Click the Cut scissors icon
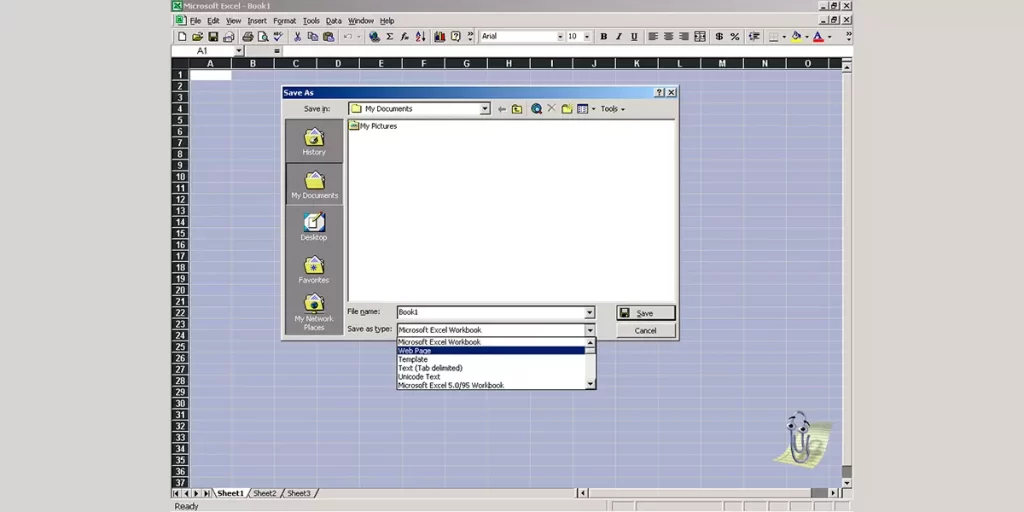The height and width of the screenshot is (512, 1024). pos(297,37)
